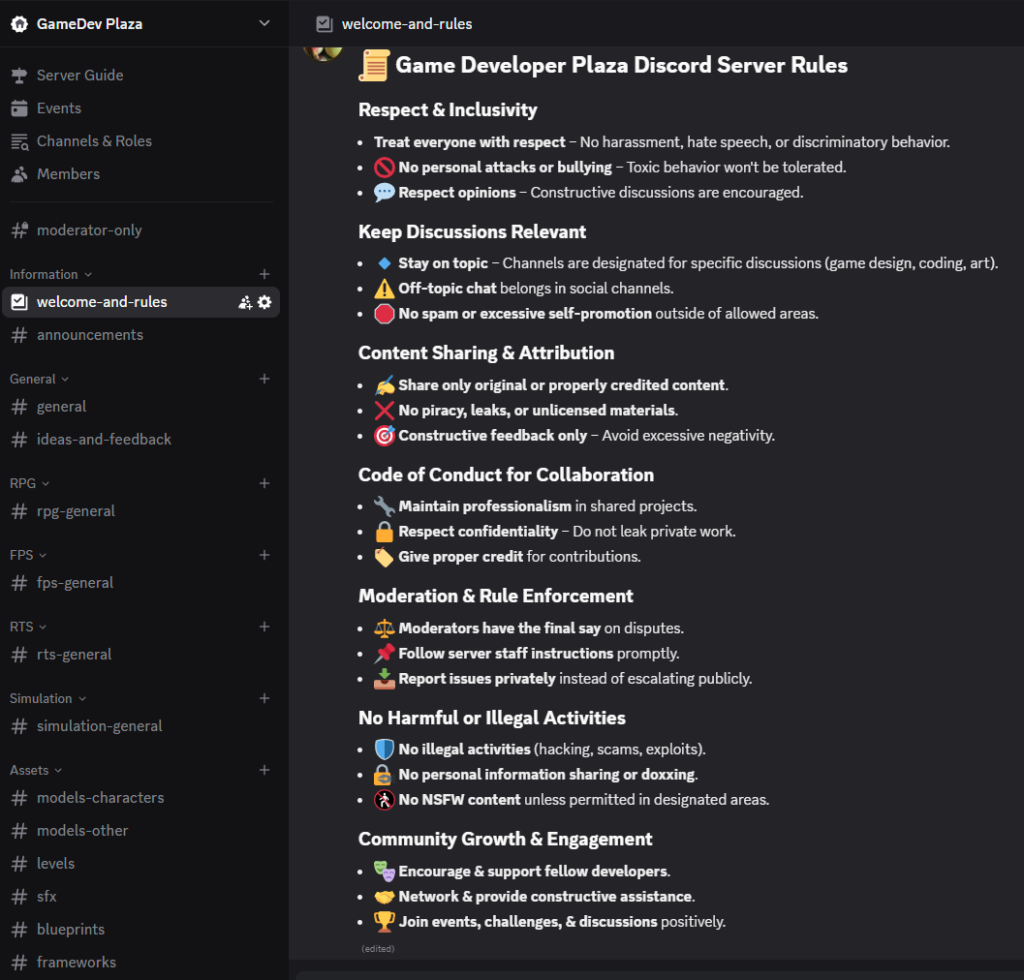Click the message author's avatar
The width and height of the screenshot is (1024, 980).
coord(323,53)
